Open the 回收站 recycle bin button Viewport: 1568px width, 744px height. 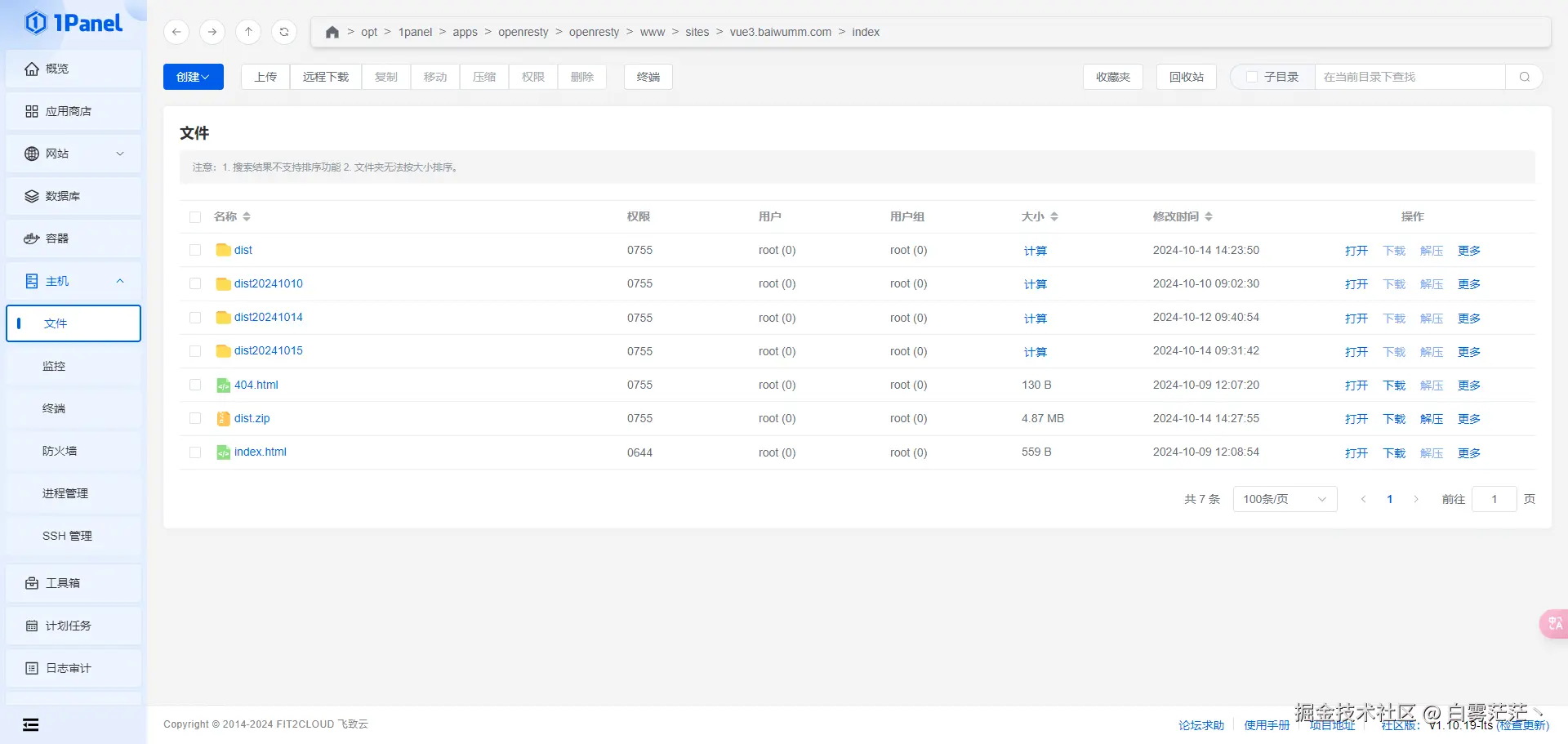[1187, 77]
